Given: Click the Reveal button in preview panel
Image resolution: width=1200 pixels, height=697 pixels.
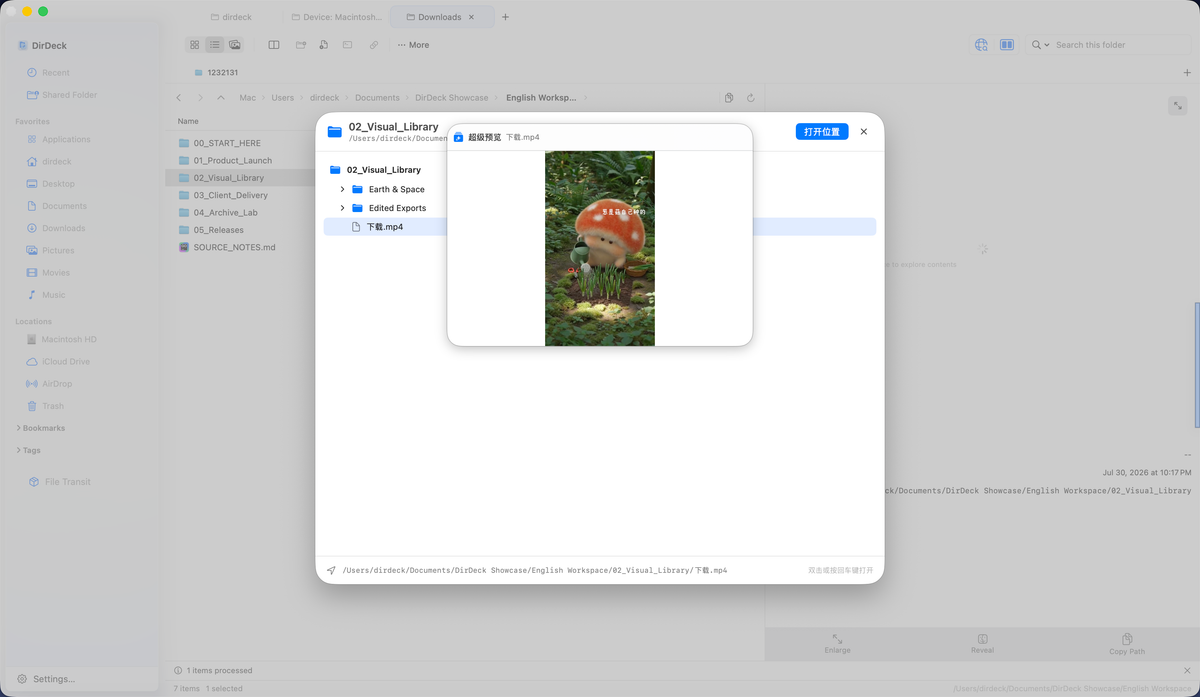Looking at the screenshot, I should [x=982, y=643].
